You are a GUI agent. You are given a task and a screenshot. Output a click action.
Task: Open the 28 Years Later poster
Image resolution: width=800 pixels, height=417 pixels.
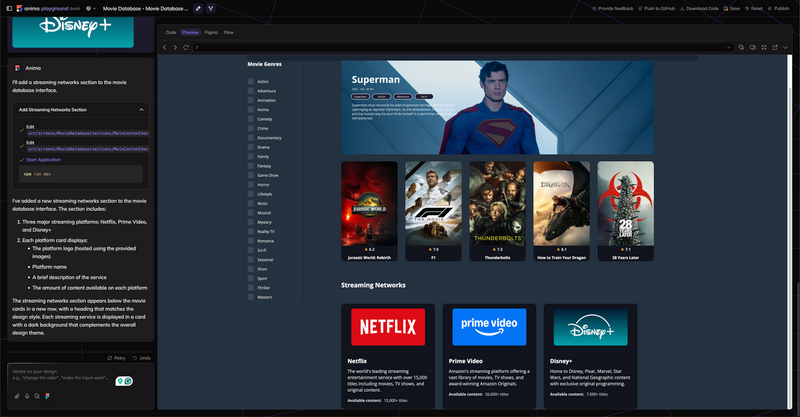click(626, 204)
